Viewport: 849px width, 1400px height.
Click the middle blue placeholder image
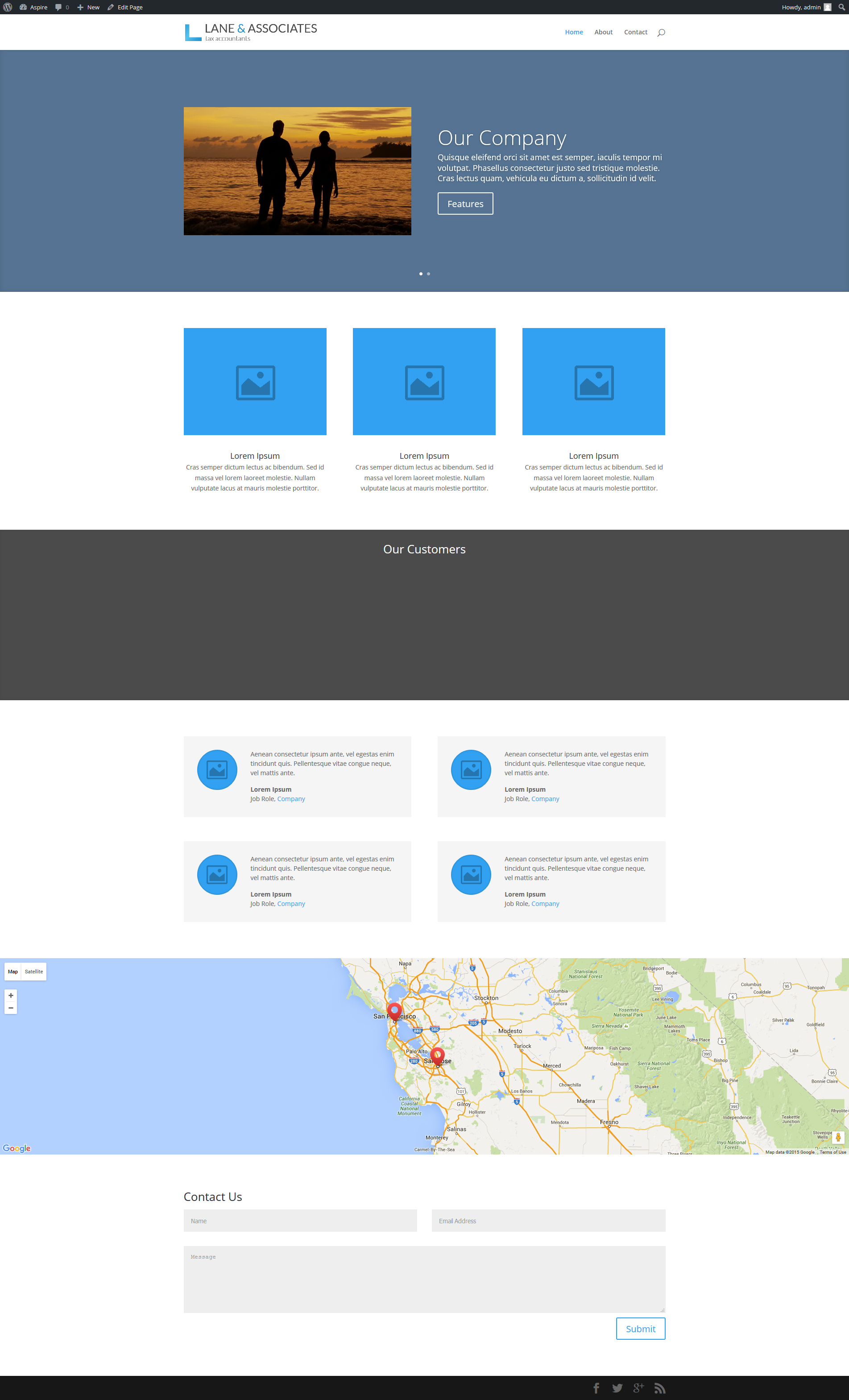pyautogui.click(x=424, y=381)
